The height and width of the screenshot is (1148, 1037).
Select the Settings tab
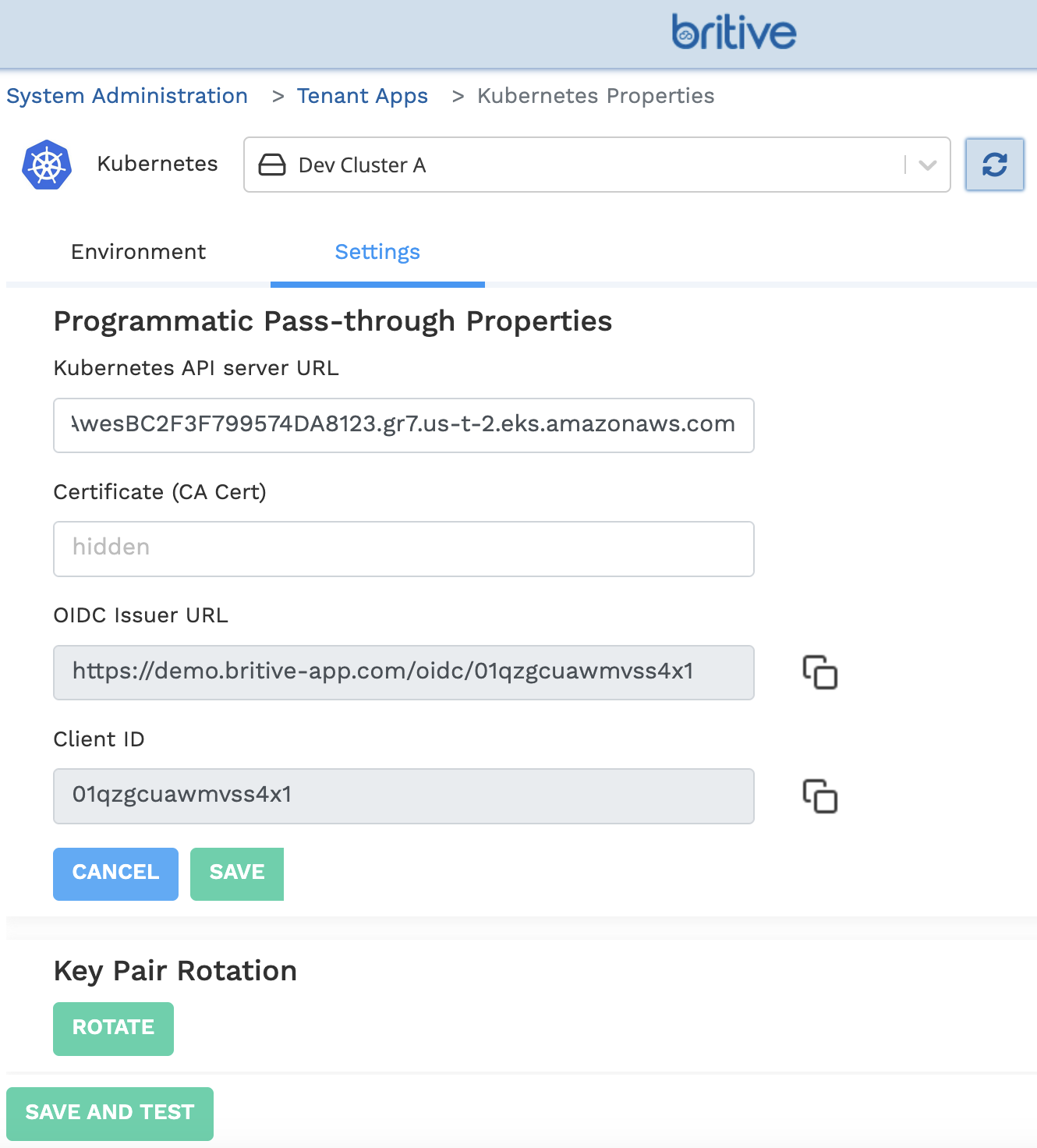click(x=377, y=252)
